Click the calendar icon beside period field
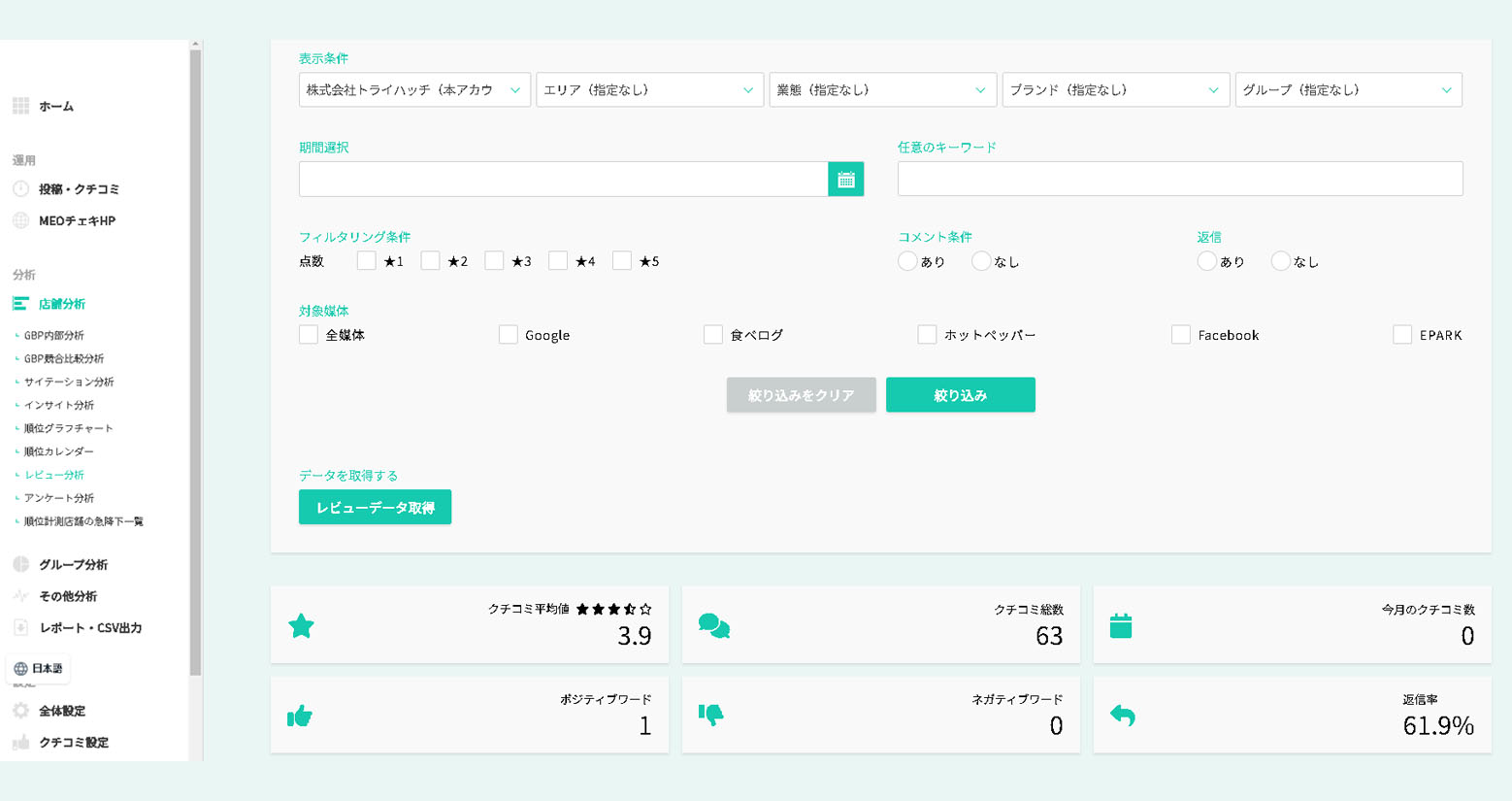The width and height of the screenshot is (1512, 801). tap(845, 180)
